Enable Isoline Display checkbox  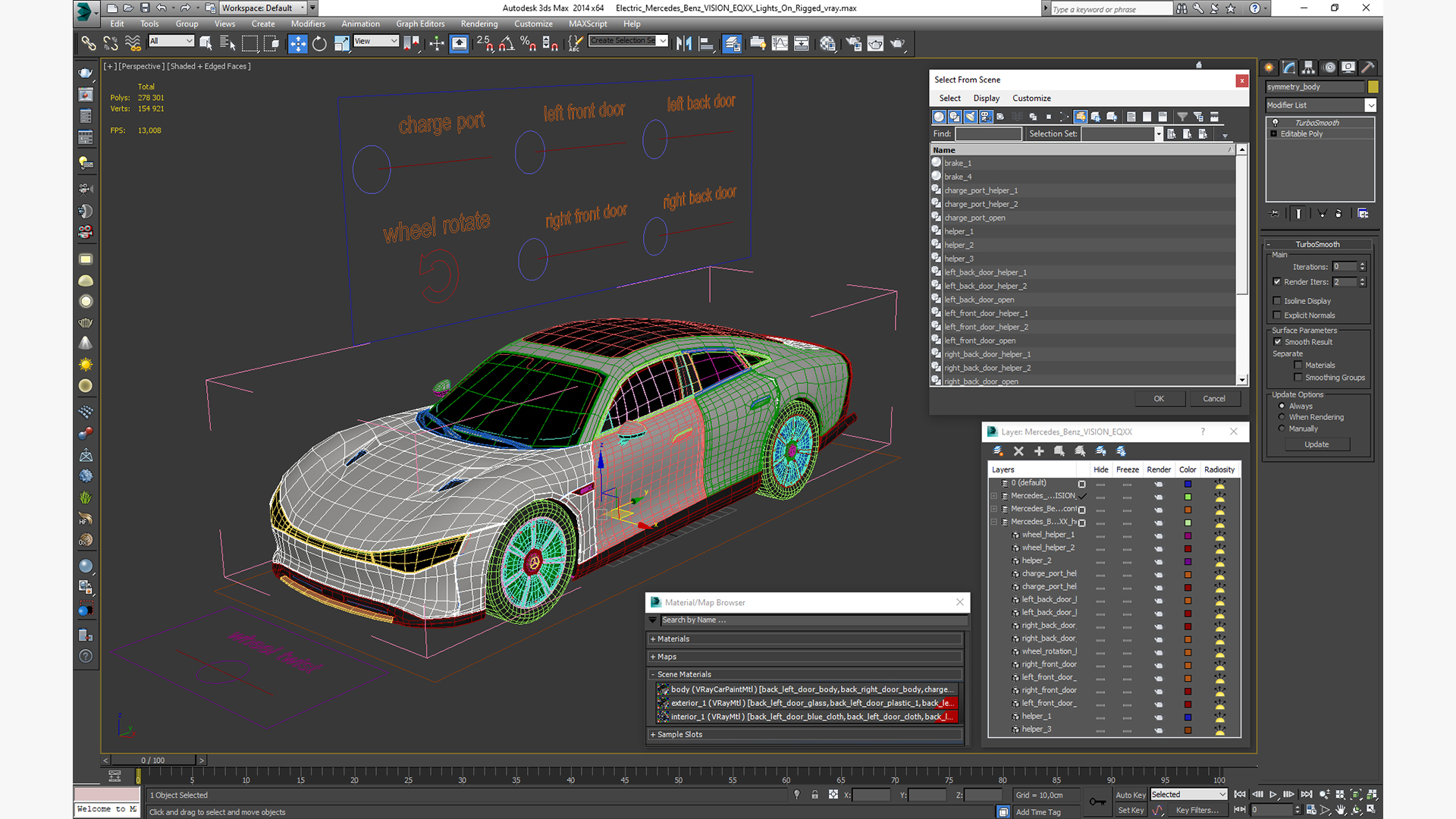[x=1277, y=301]
